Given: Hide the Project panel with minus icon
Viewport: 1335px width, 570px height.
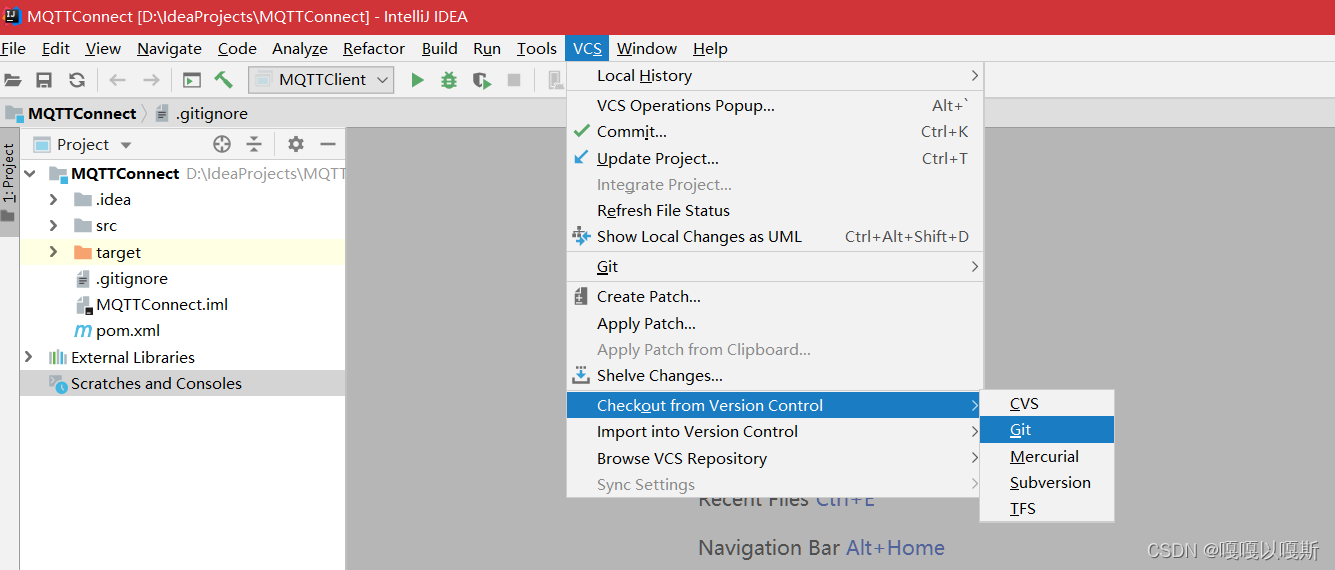Looking at the screenshot, I should coord(327,144).
